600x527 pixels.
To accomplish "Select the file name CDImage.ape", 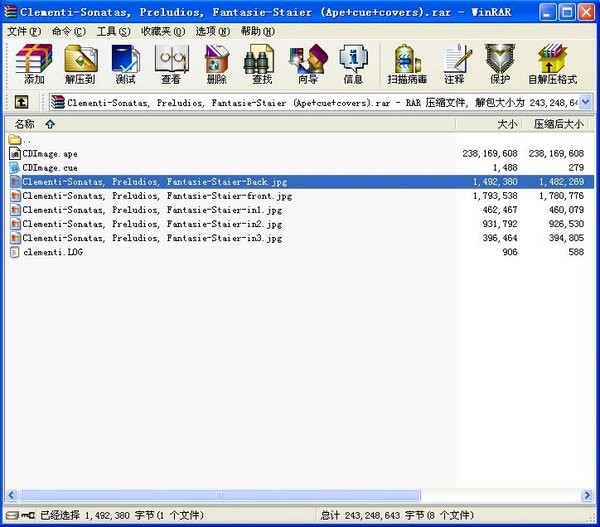I will click(x=50, y=154).
